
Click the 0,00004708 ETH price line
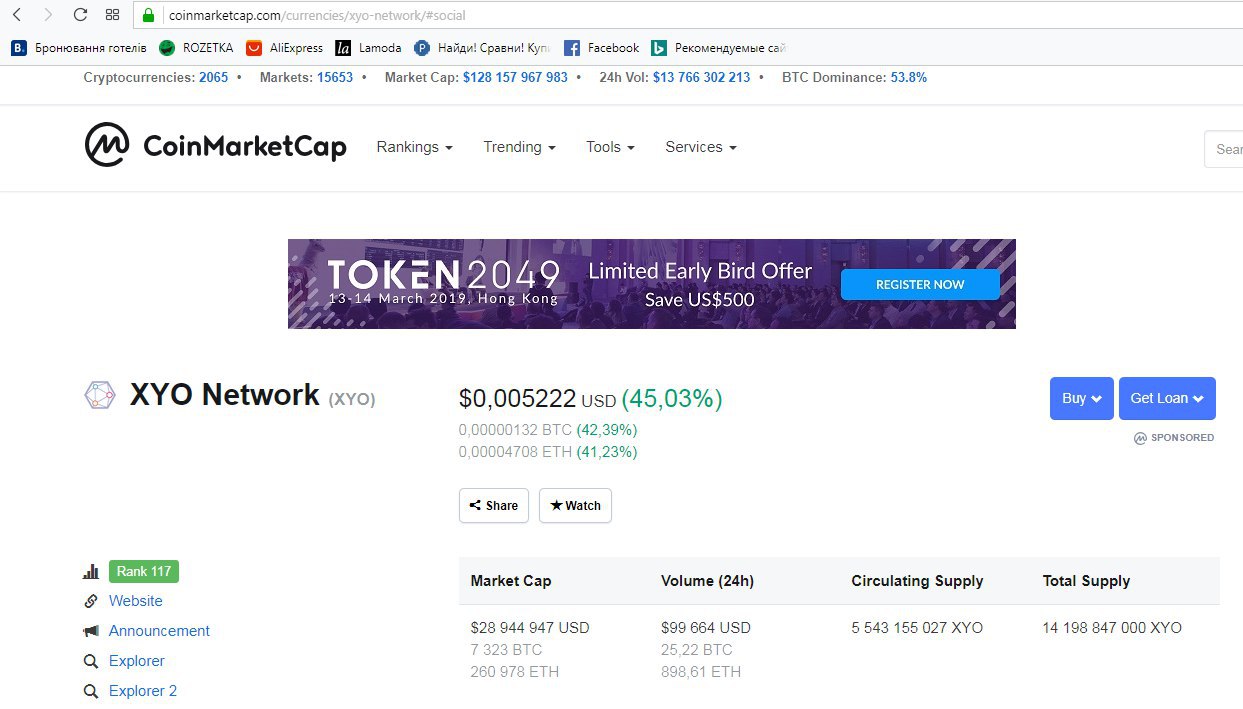(x=548, y=452)
